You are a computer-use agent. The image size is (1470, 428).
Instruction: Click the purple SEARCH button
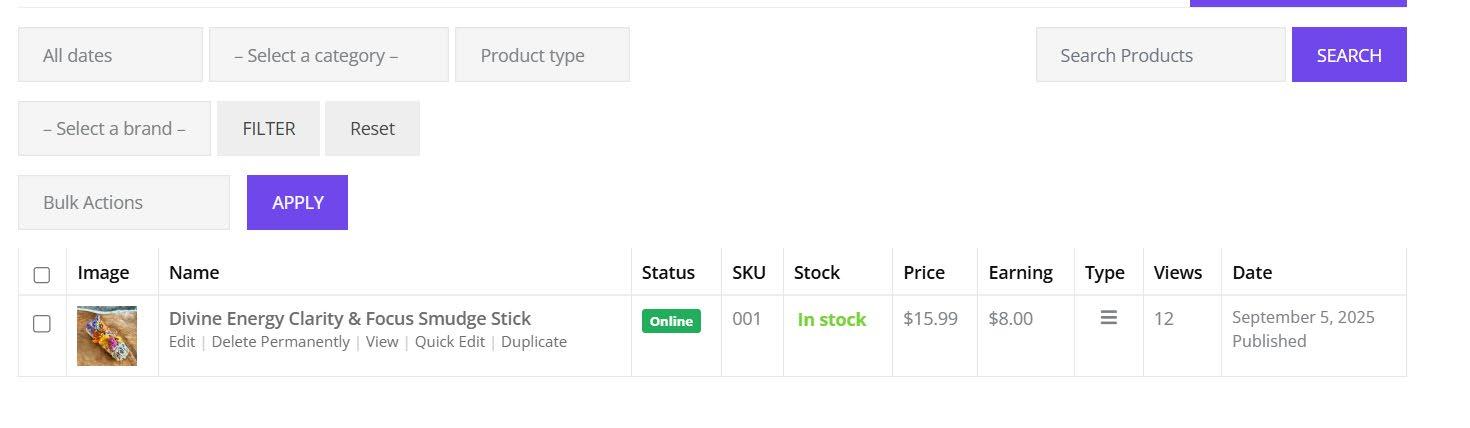click(x=1349, y=55)
